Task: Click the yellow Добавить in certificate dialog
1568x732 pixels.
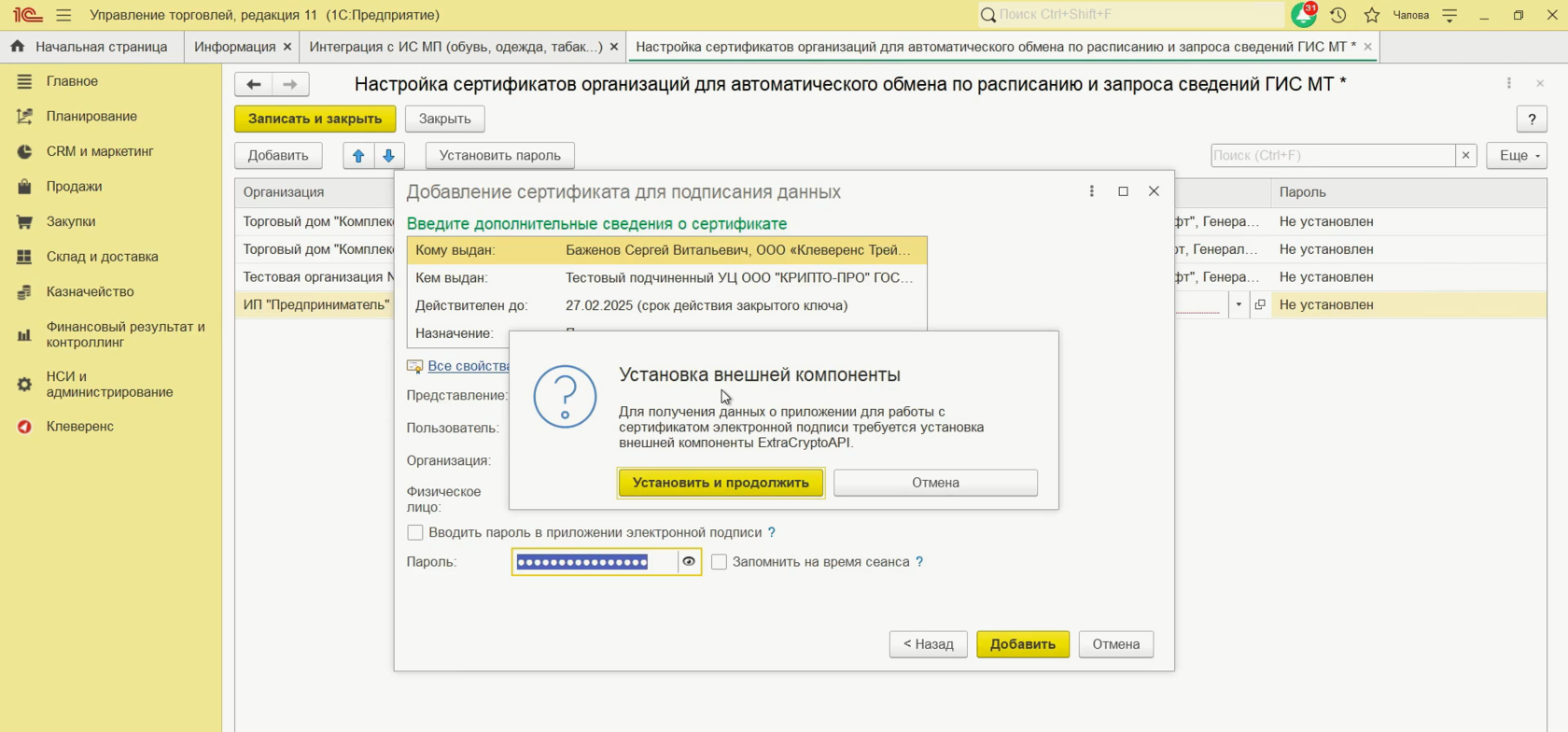Action: (x=1022, y=644)
